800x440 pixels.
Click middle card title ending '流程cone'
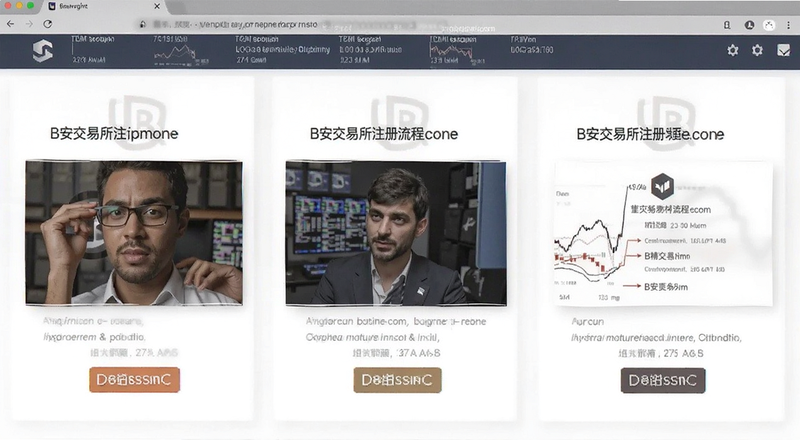point(384,134)
